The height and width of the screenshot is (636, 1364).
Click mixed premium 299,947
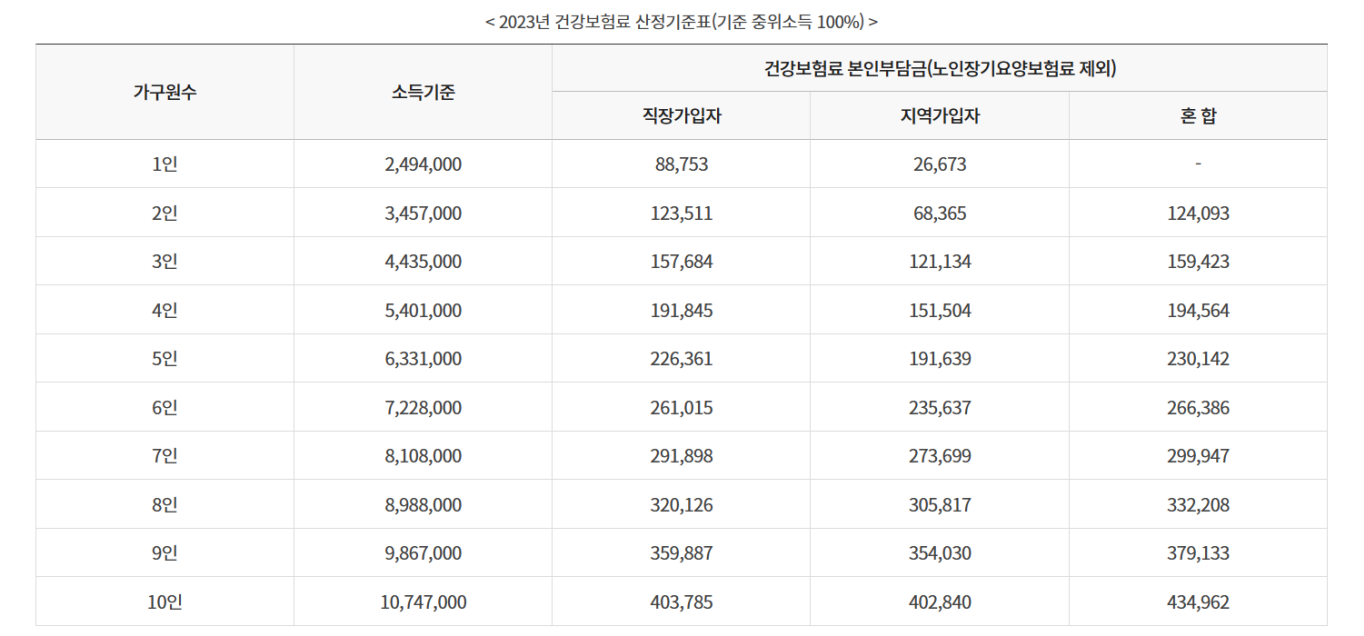(1198, 456)
